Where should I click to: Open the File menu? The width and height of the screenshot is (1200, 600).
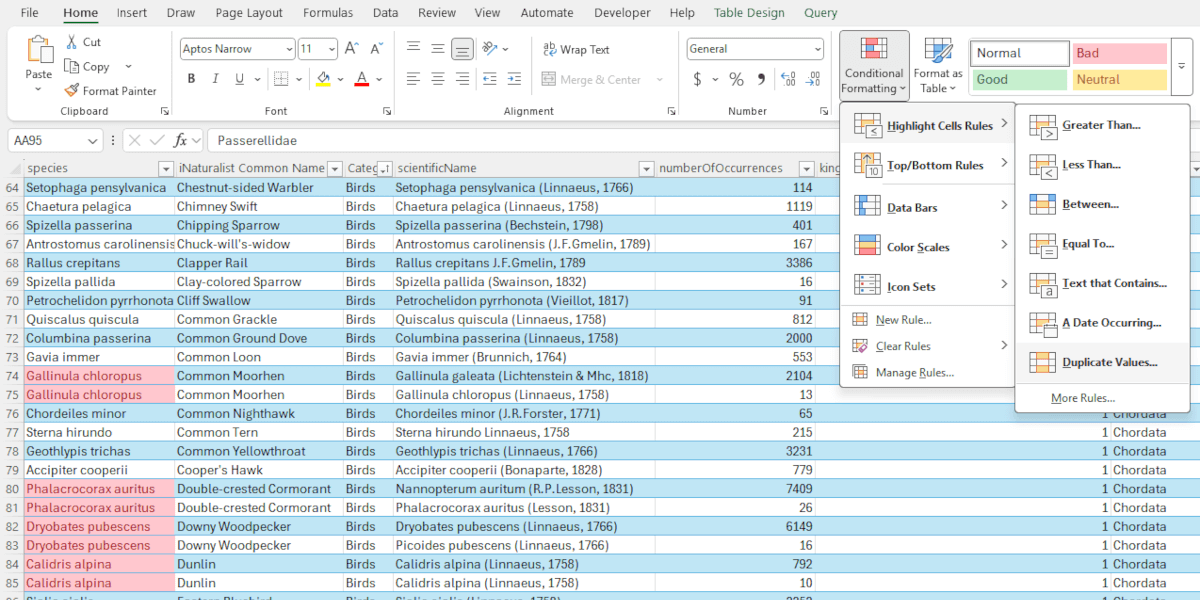tap(30, 13)
